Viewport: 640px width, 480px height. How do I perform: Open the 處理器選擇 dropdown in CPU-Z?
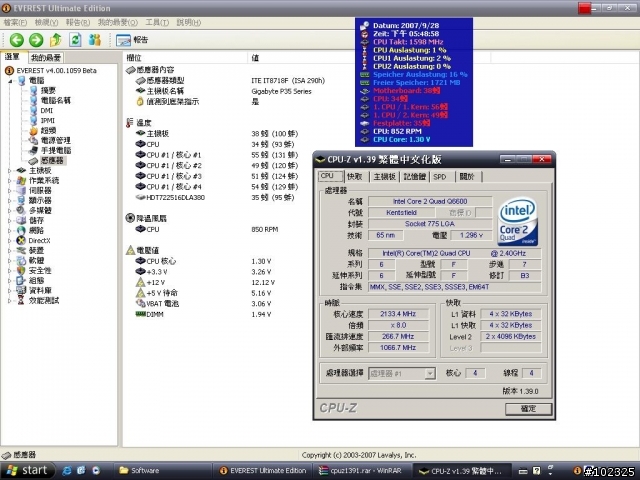[x=429, y=373]
